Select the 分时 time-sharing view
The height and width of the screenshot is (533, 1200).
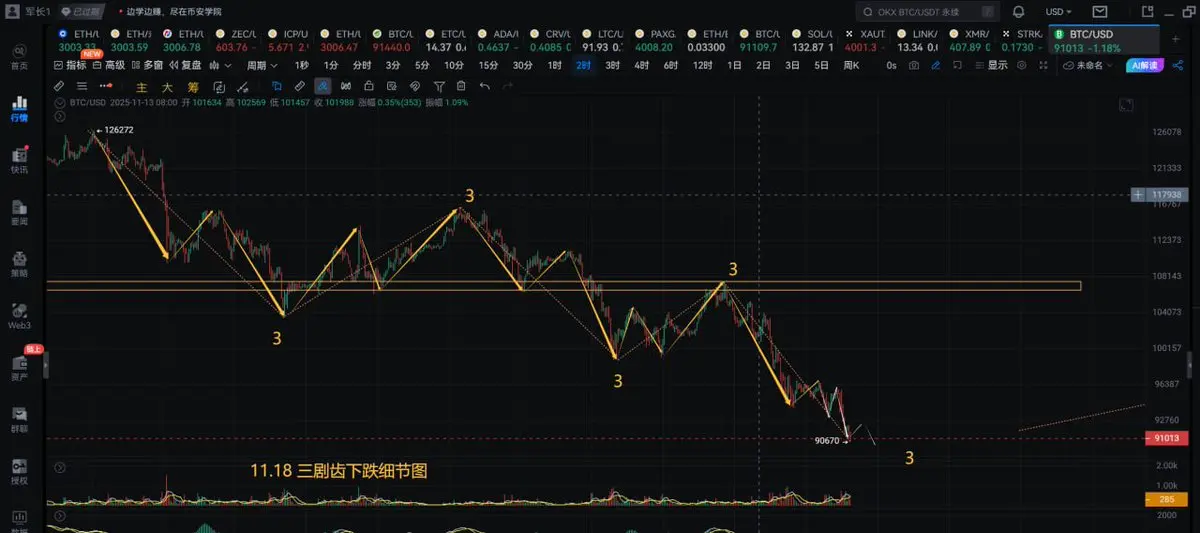pyautogui.click(x=361, y=65)
